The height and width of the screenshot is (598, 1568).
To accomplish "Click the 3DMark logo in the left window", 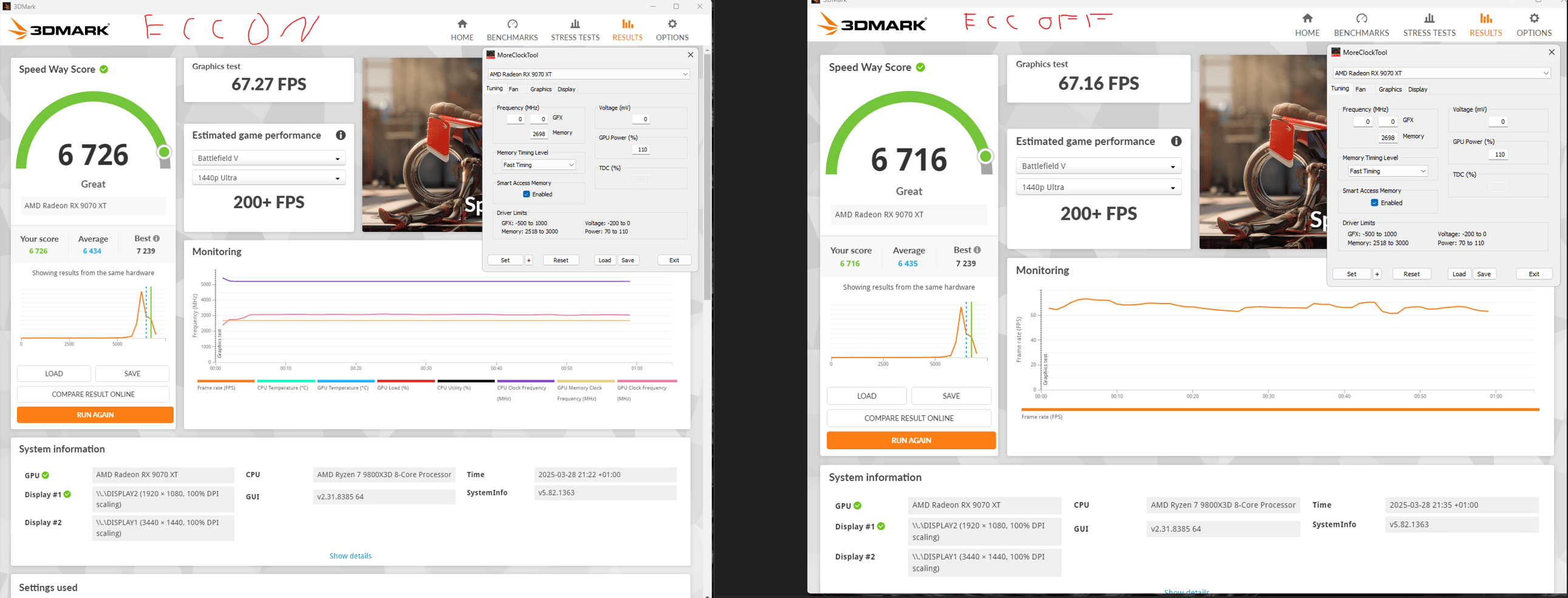I will pyautogui.click(x=59, y=29).
